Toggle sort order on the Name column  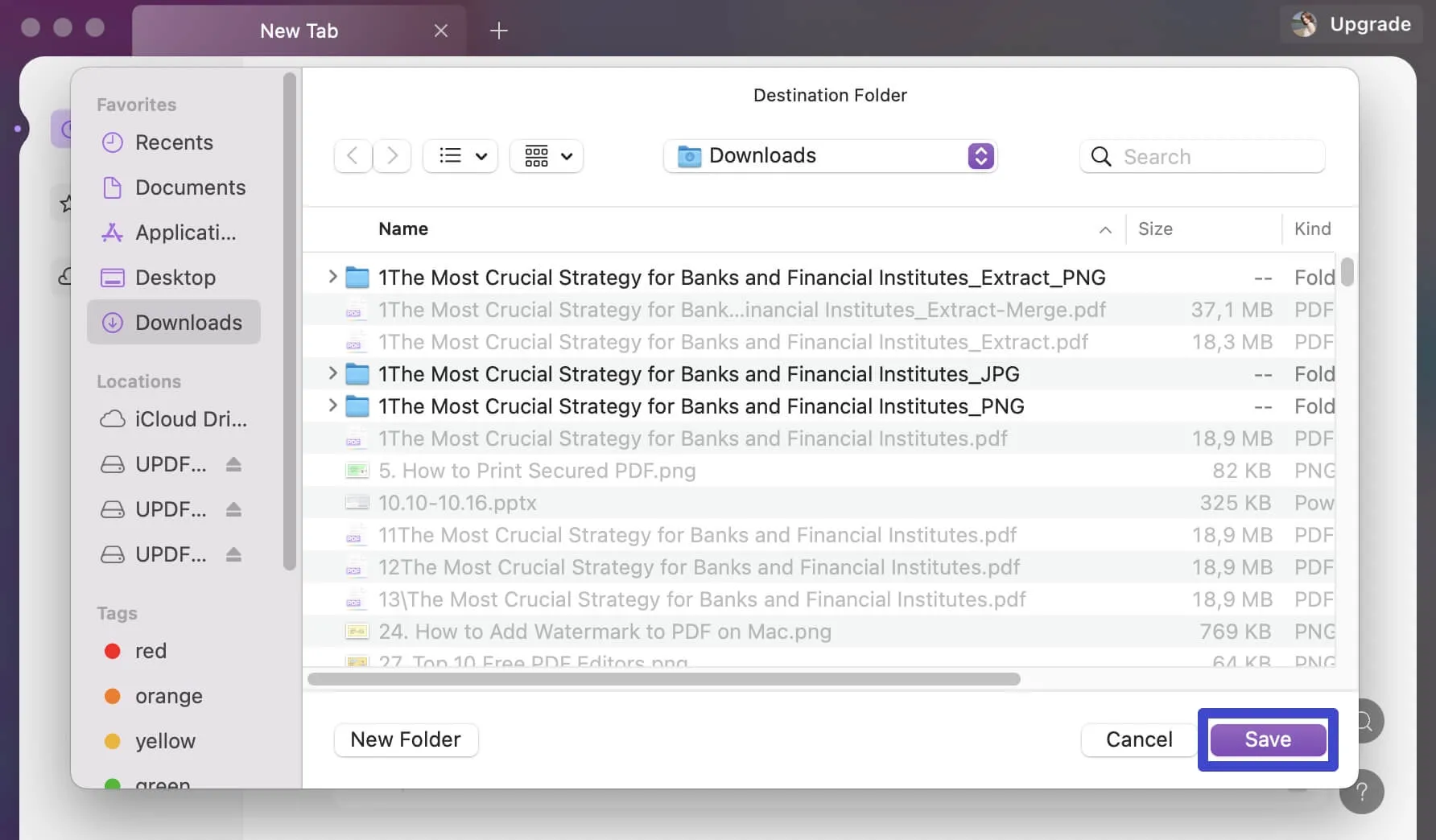tap(1104, 229)
